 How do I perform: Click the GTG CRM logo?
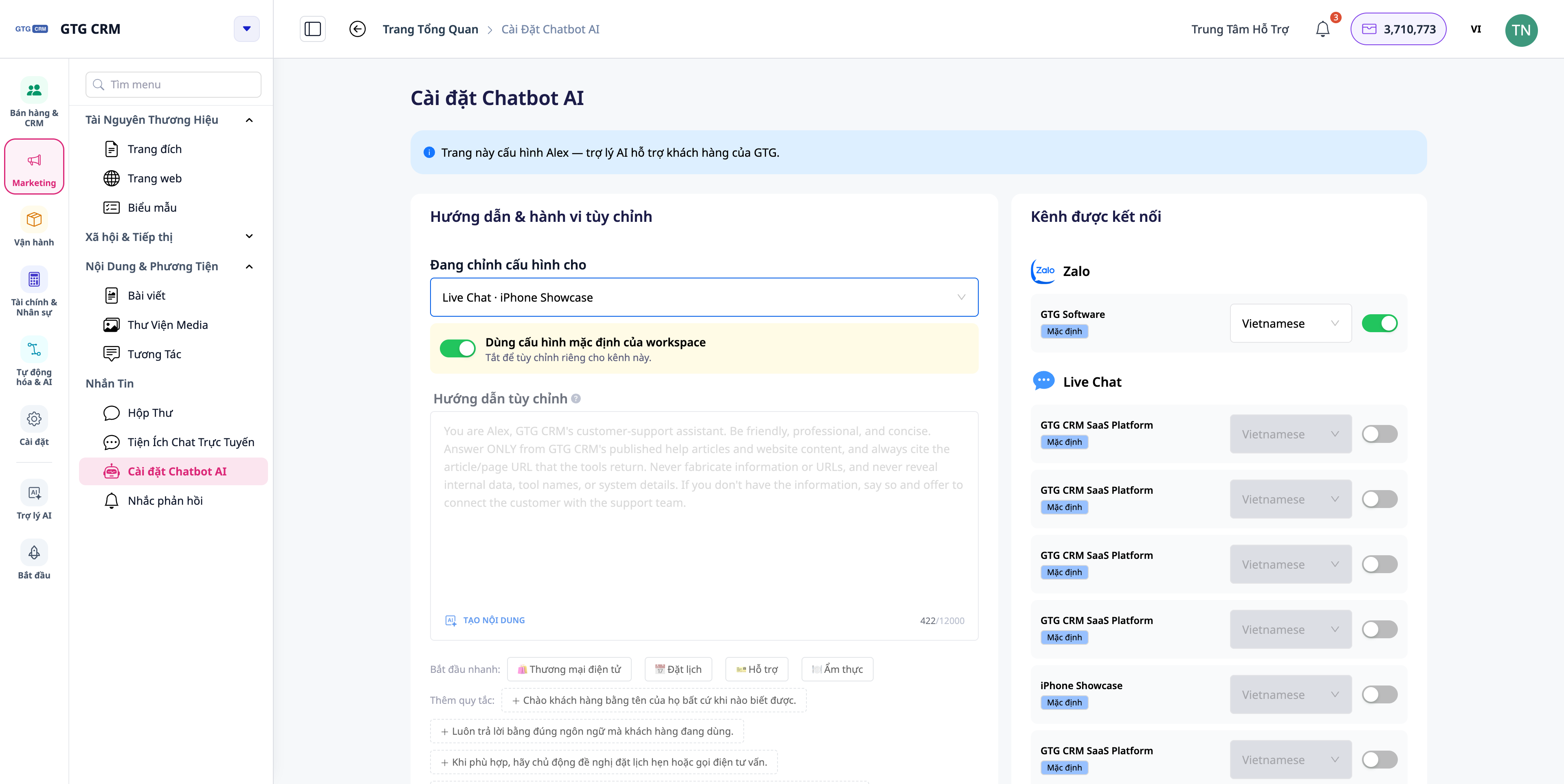pyautogui.click(x=32, y=28)
